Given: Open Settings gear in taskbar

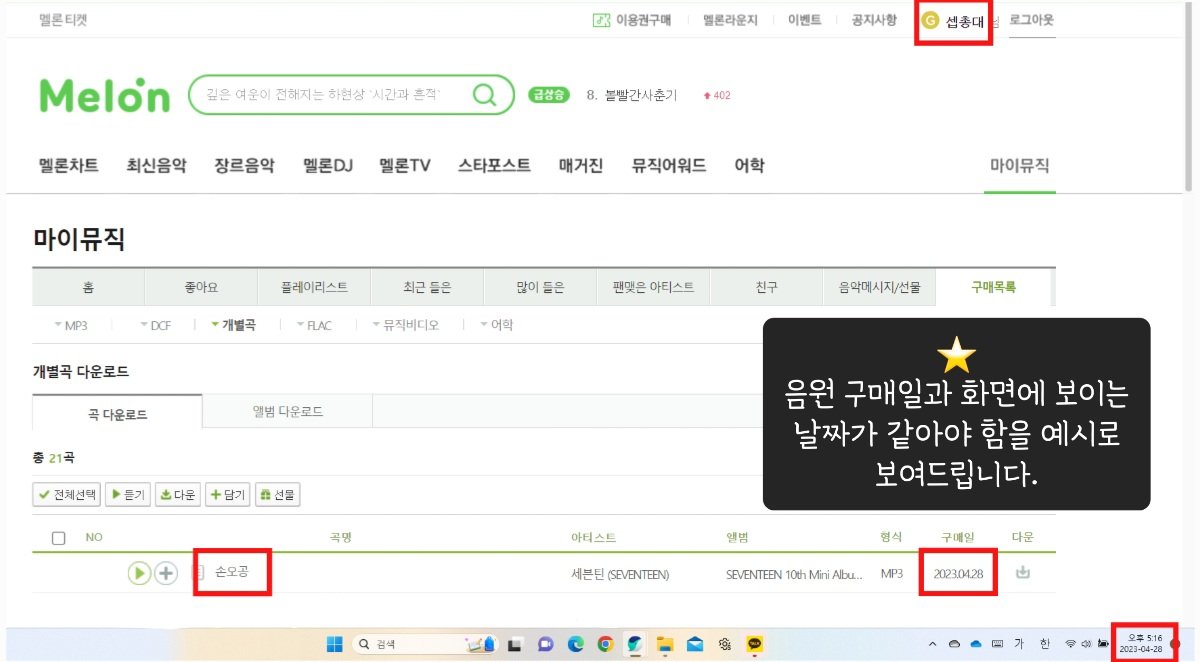Looking at the screenshot, I should [x=725, y=645].
